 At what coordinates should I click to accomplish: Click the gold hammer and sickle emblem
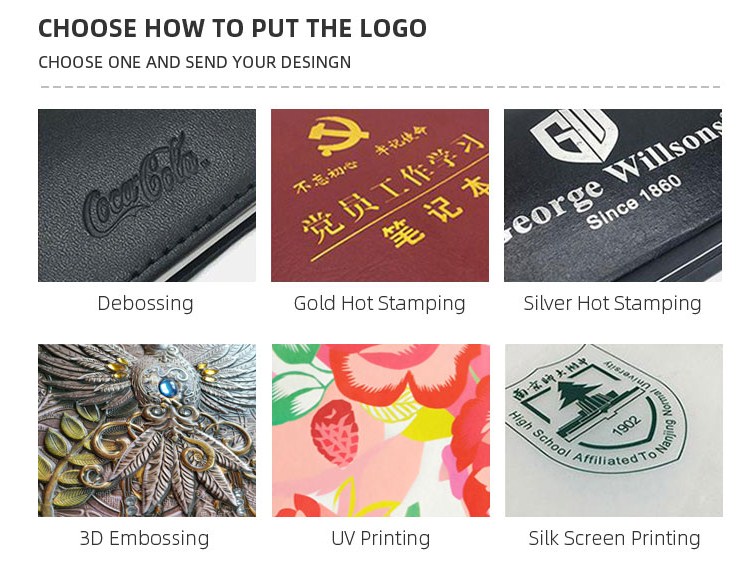(x=338, y=136)
